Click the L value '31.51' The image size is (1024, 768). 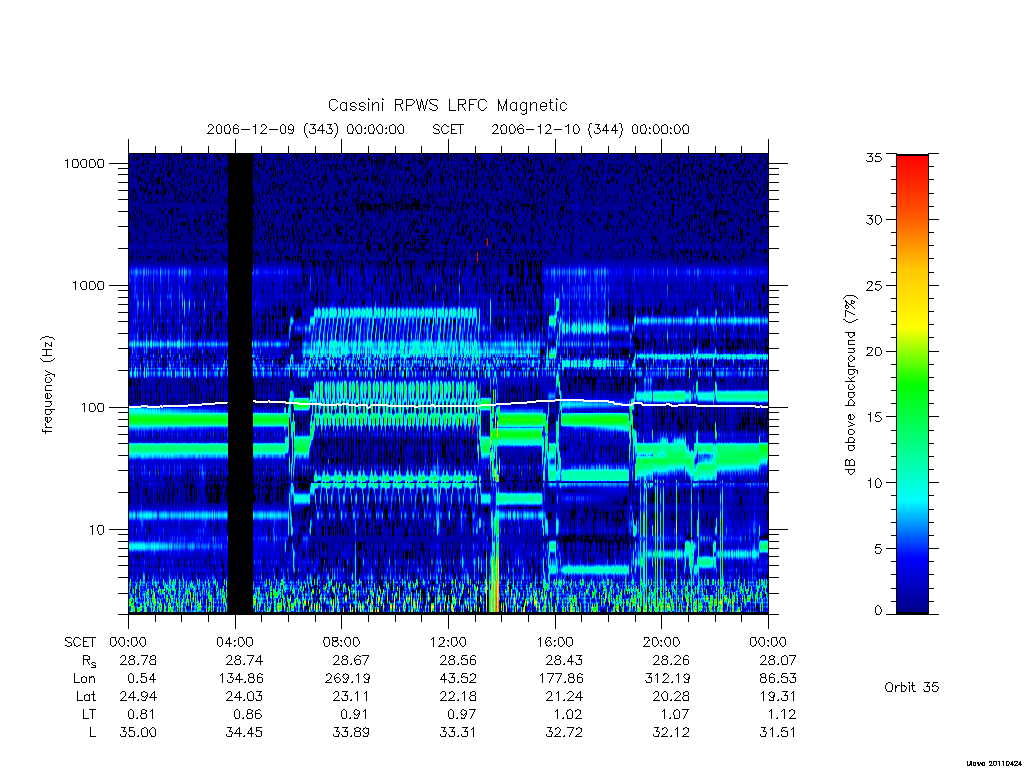tap(777, 732)
